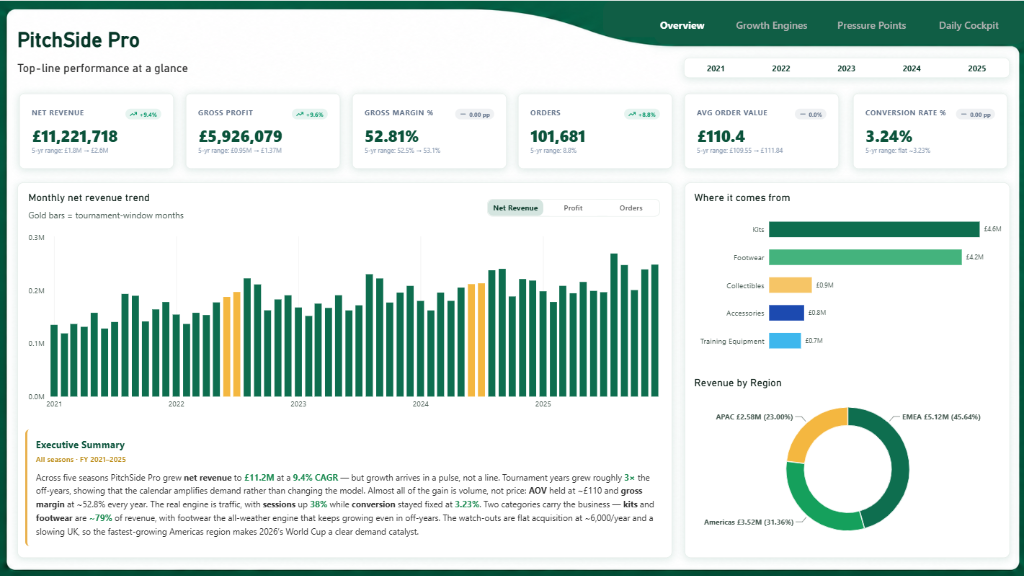Click the Training Equipment revenue bar
This screenshot has height=576, width=1024.
785,341
